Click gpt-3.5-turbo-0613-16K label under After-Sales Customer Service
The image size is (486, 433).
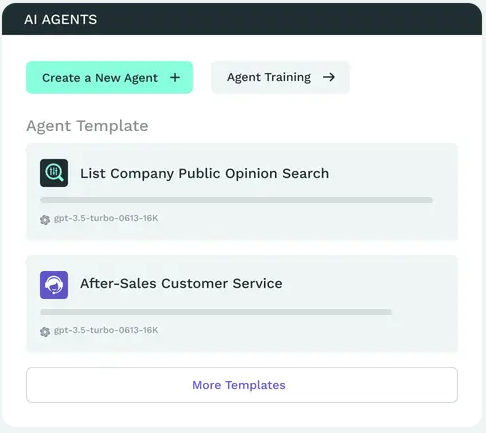pyautogui.click(x=106, y=330)
